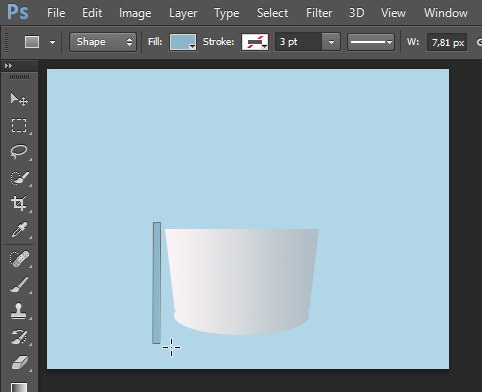Select the Eyedropper tool

[19, 230]
